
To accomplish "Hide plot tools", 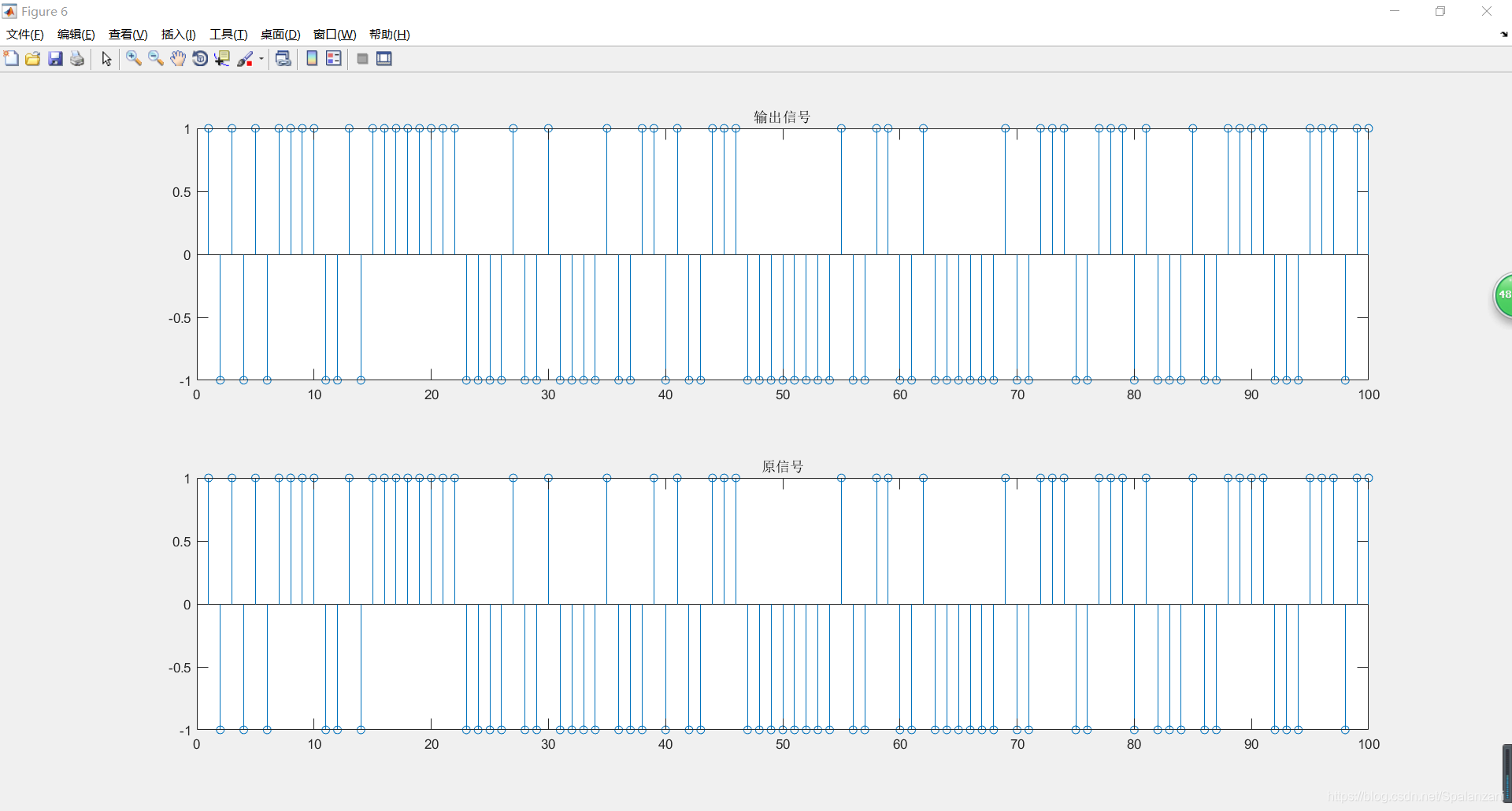I will tap(362, 59).
